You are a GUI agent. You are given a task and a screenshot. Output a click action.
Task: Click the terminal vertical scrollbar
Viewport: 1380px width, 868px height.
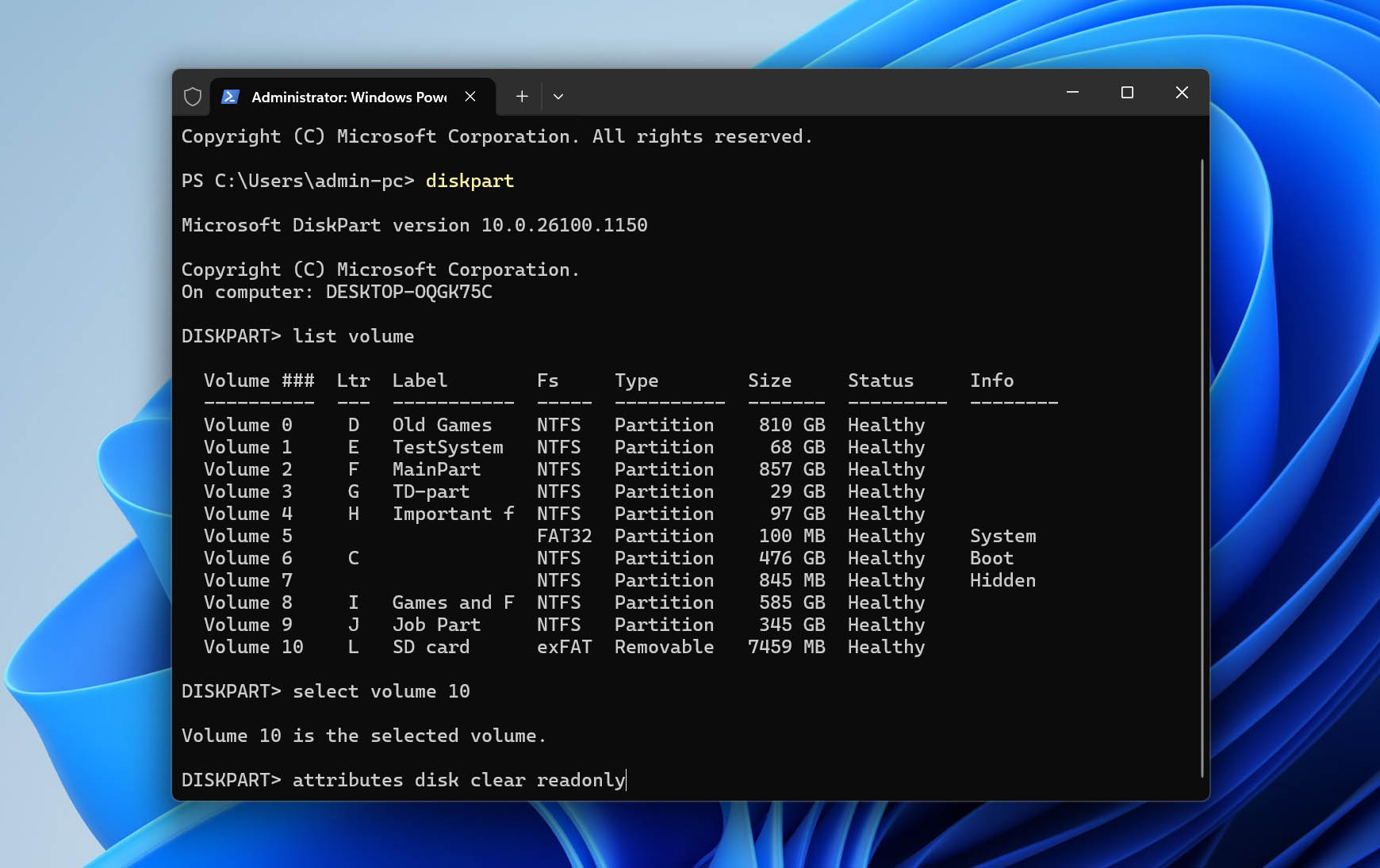point(1202,468)
